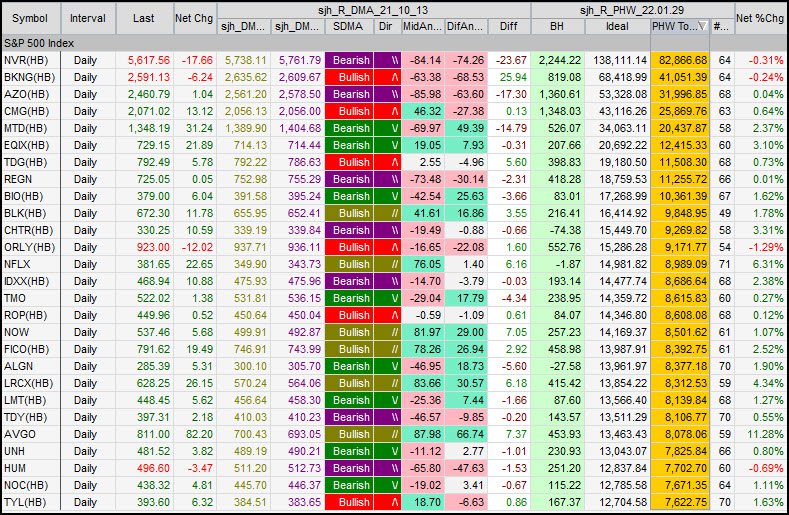The image size is (789, 515).
Task: Select the NOW symbol
Action: point(16,332)
